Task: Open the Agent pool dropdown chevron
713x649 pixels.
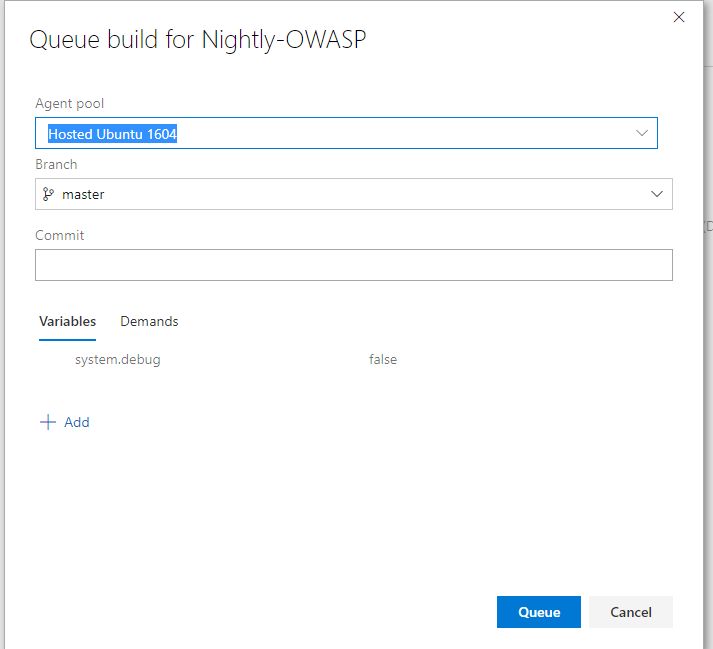Action: click(642, 133)
